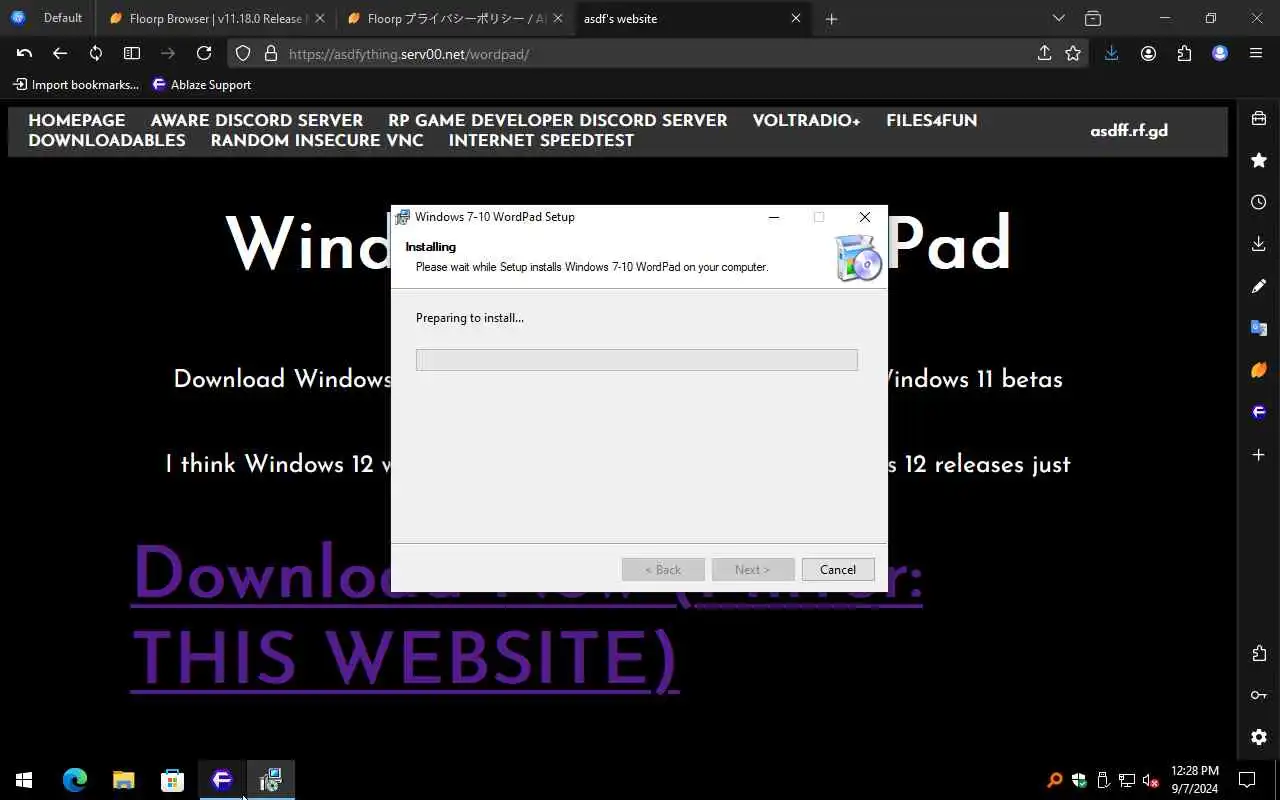
Task: Cancel the WordPad setup installation
Action: pos(838,569)
